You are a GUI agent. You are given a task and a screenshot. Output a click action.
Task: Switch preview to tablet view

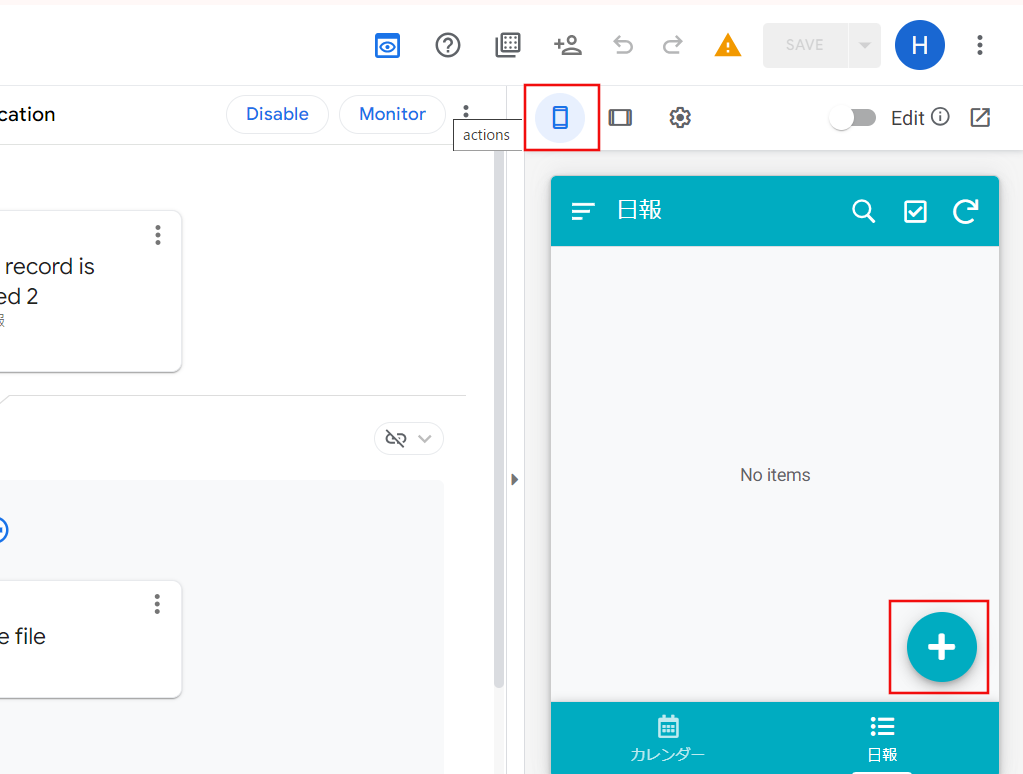pyautogui.click(x=620, y=117)
